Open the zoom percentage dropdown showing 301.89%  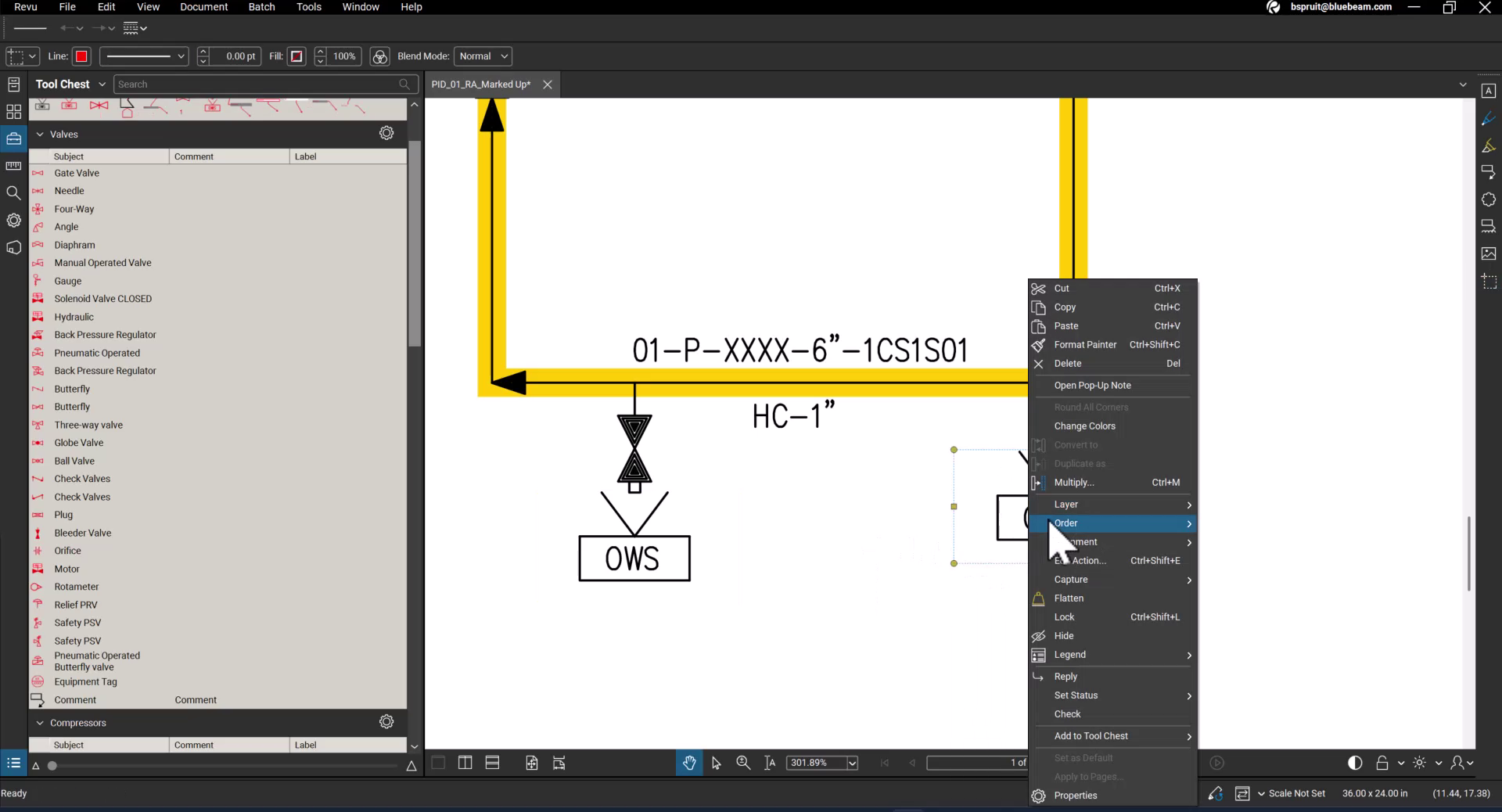[821, 763]
